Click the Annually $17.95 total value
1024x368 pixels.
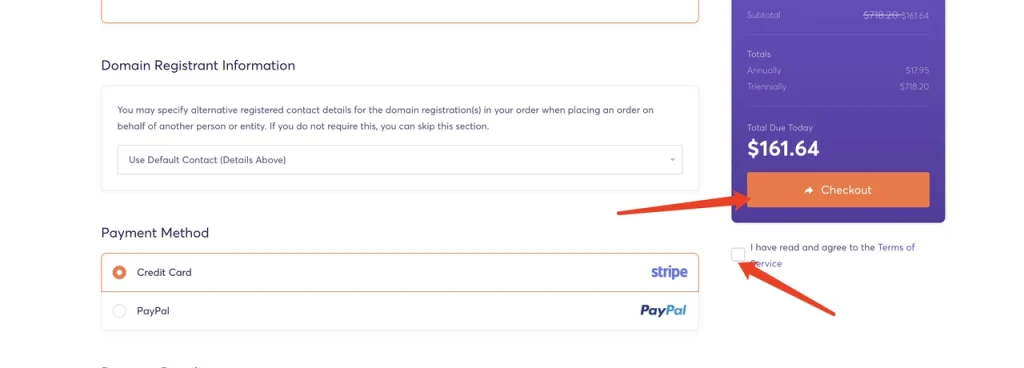coord(917,70)
